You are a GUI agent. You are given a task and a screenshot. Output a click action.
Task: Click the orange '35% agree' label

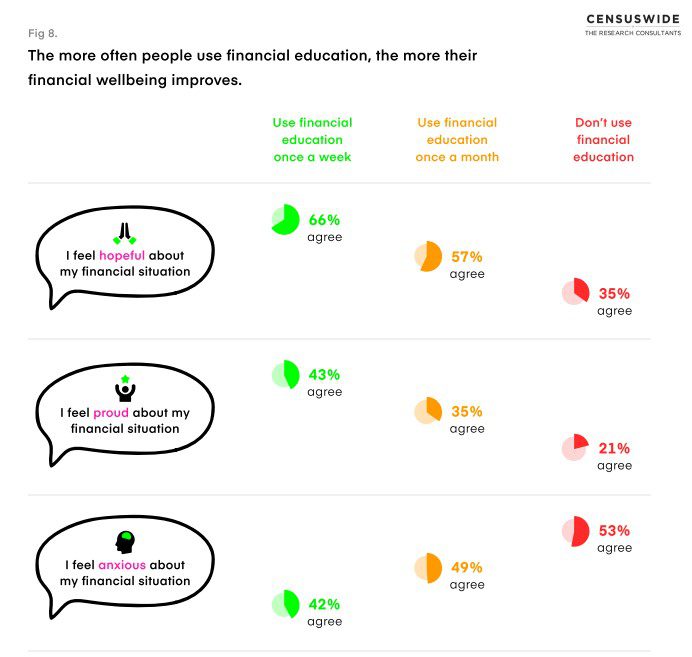467,419
